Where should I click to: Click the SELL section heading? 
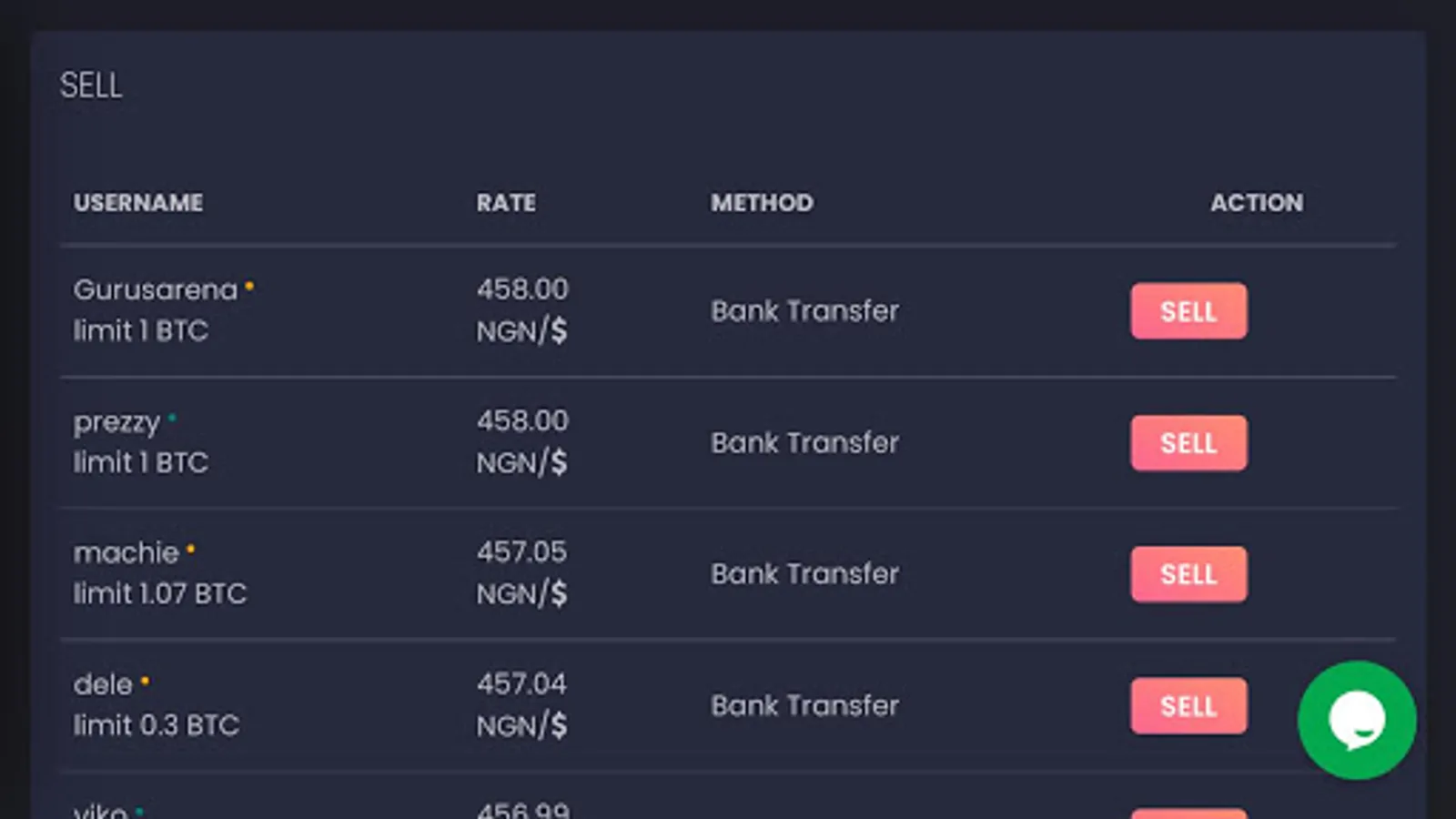point(91,86)
